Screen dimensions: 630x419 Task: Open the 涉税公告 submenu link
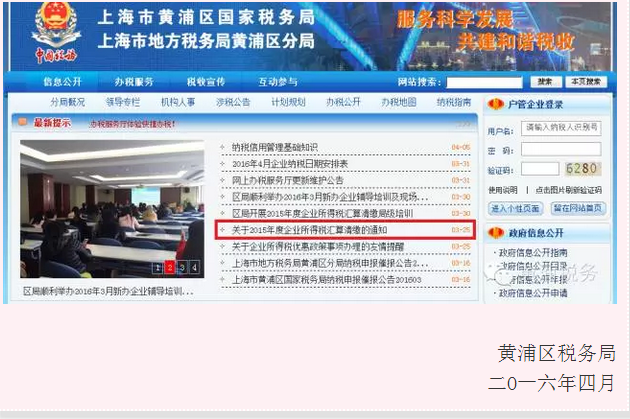[x=233, y=102]
